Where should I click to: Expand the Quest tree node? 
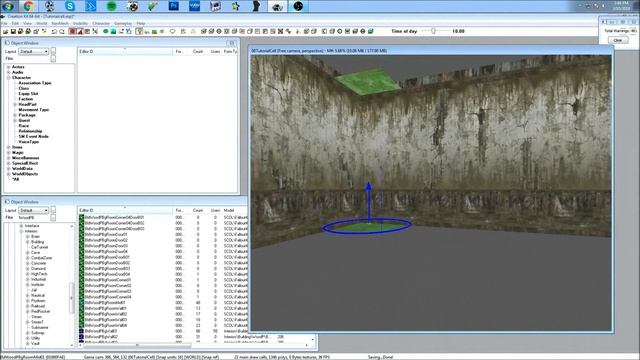[x=15, y=120]
